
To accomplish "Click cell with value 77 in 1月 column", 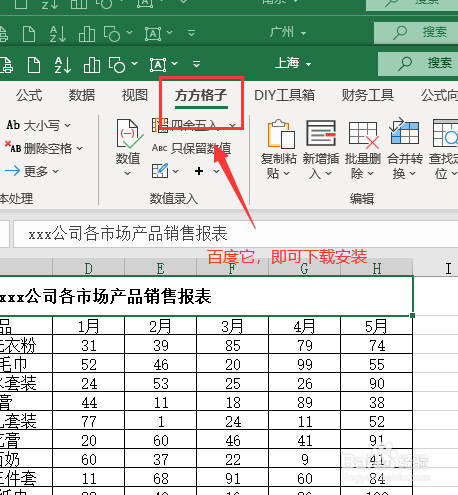I will coord(88,421).
